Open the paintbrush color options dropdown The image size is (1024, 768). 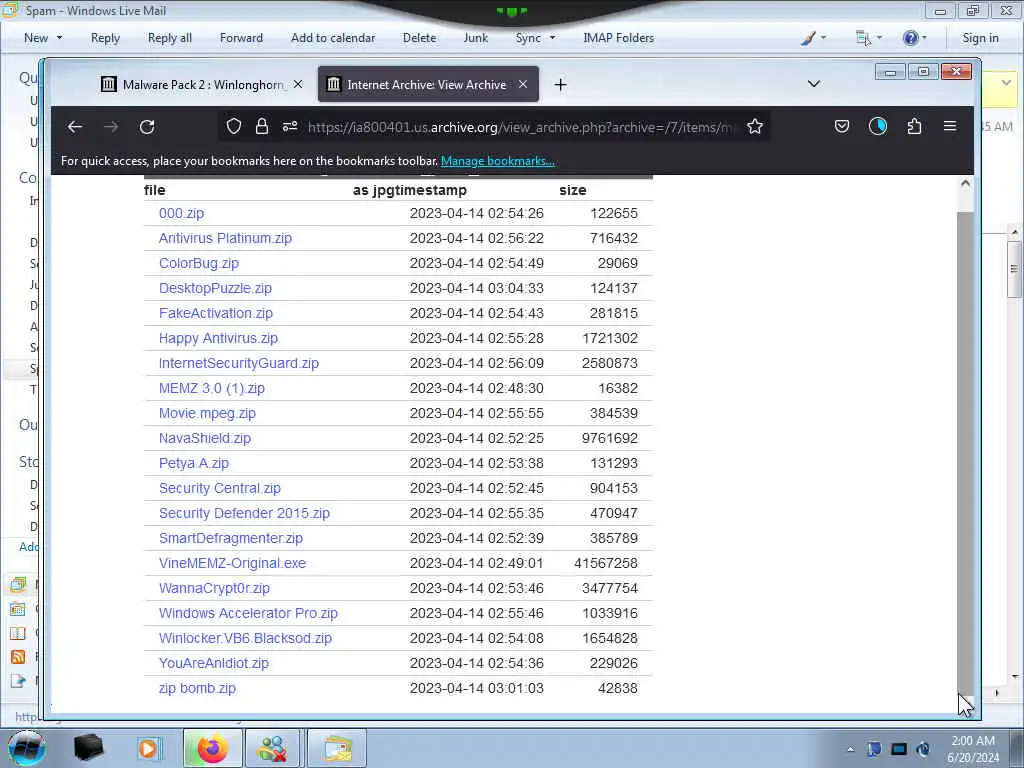click(814, 38)
